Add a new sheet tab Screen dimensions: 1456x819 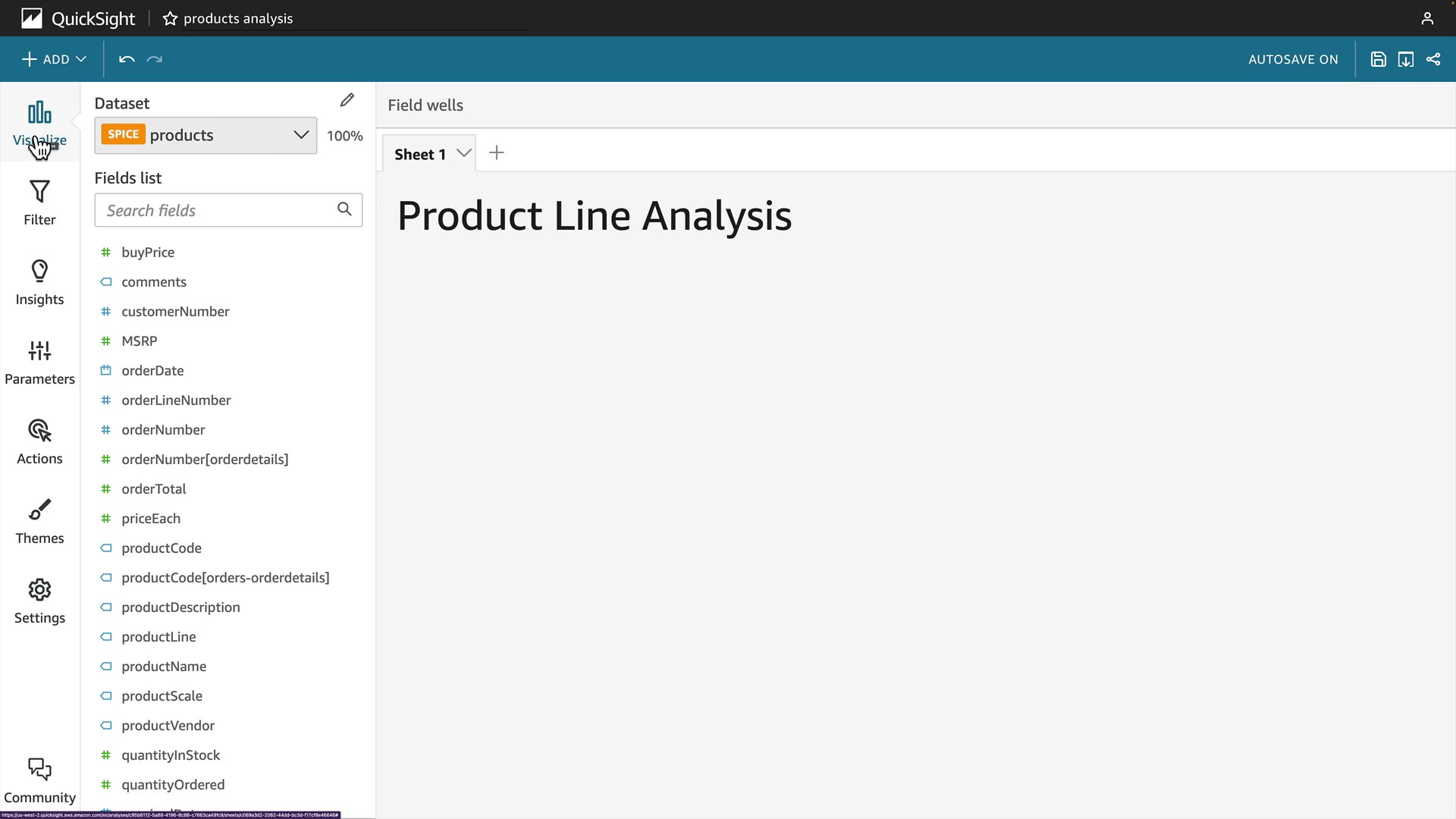pyautogui.click(x=497, y=153)
